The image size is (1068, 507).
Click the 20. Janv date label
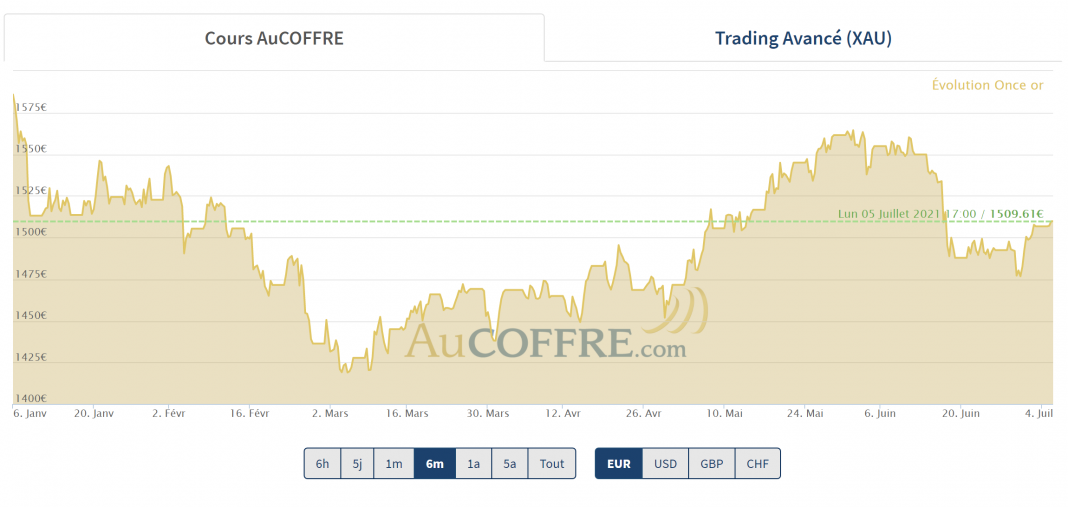[x=93, y=413]
